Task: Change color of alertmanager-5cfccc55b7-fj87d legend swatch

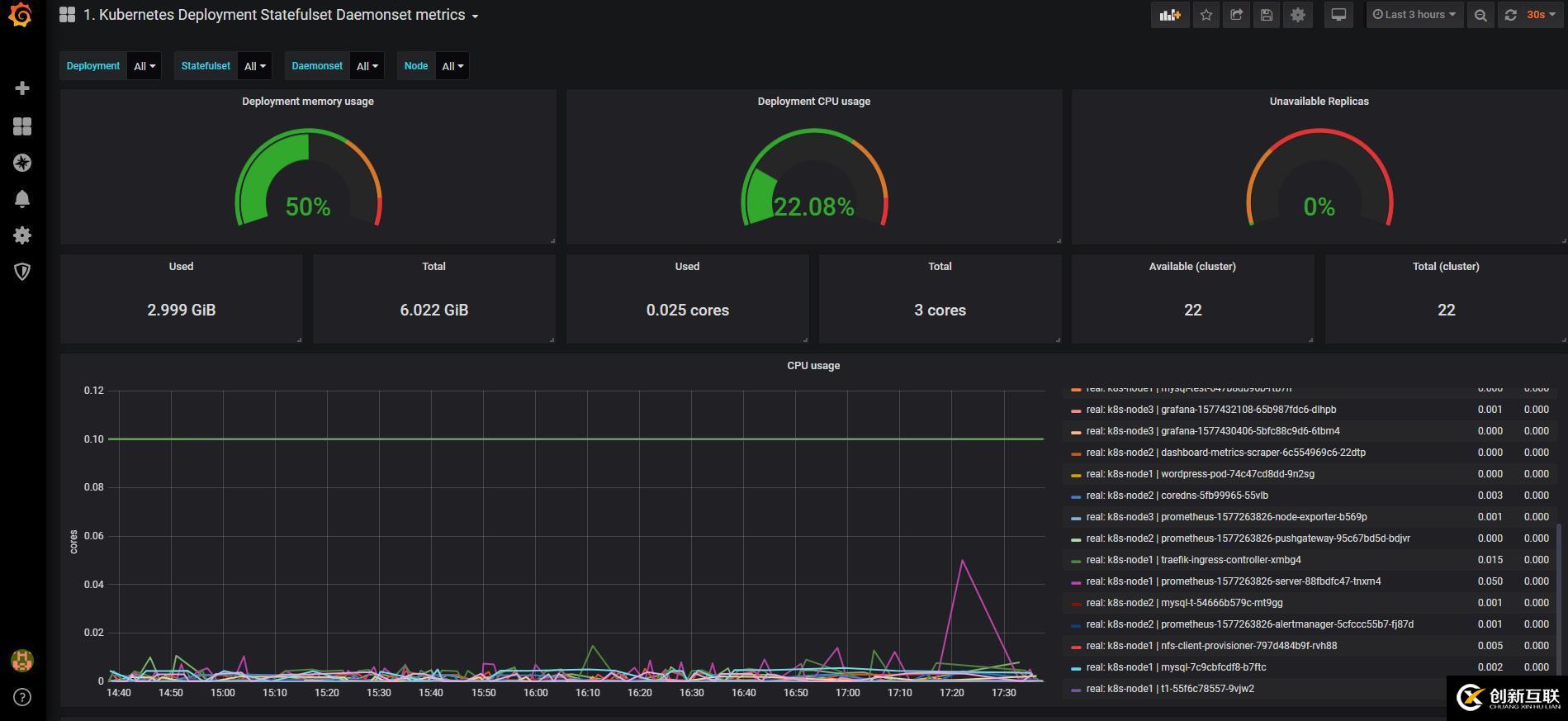Action: (x=1076, y=625)
